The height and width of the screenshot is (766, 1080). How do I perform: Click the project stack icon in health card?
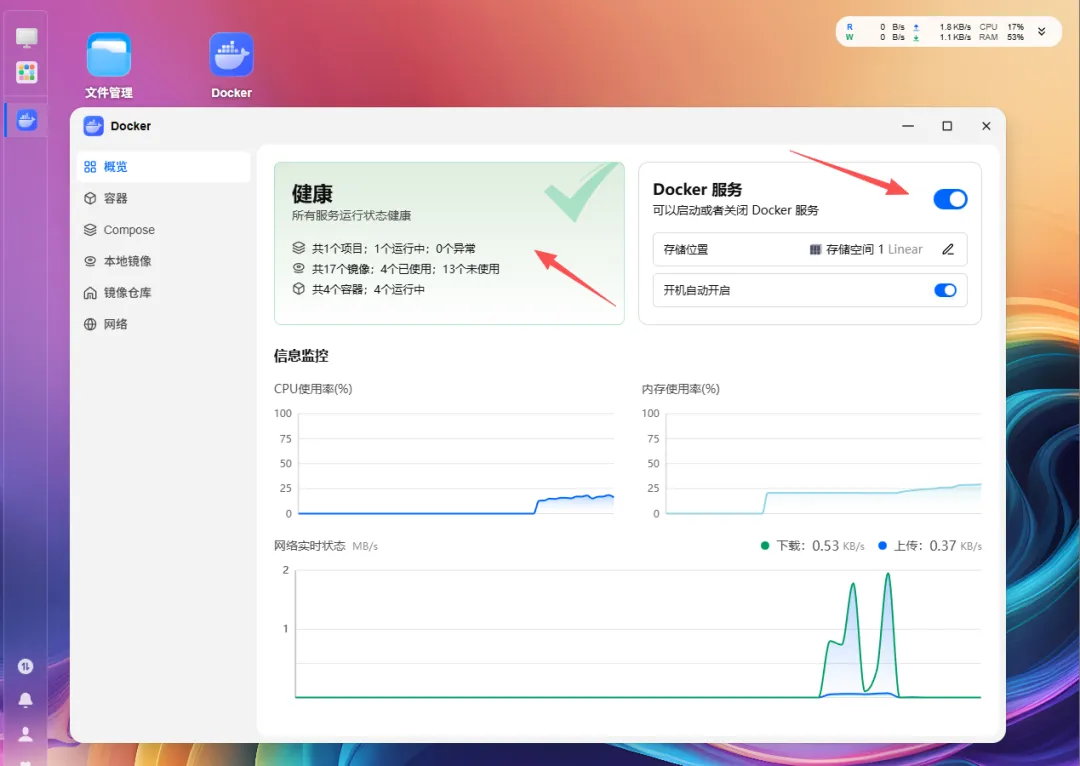coord(298,248)
